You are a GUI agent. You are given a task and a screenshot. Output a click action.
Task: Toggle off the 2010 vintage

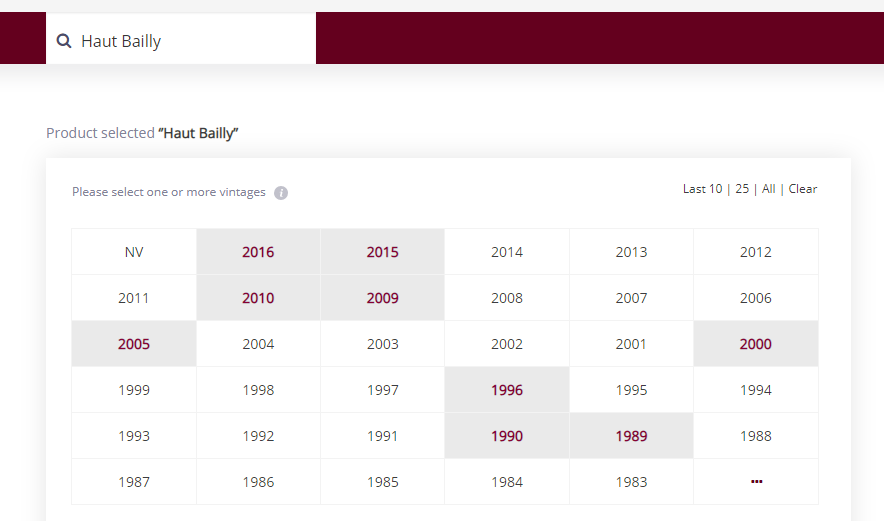pos(258,298)
